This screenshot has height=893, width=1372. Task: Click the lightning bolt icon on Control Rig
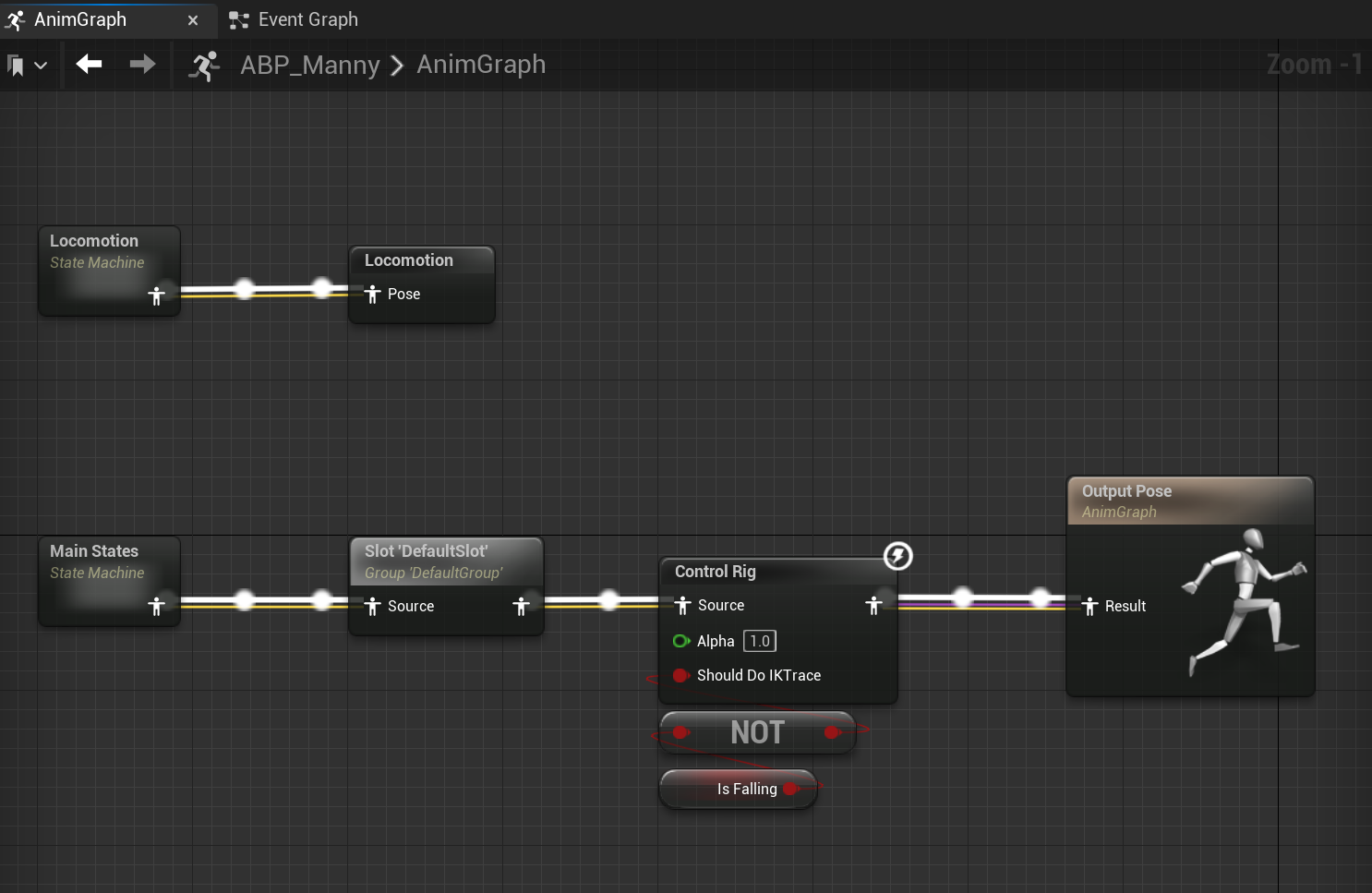point(898,556)
